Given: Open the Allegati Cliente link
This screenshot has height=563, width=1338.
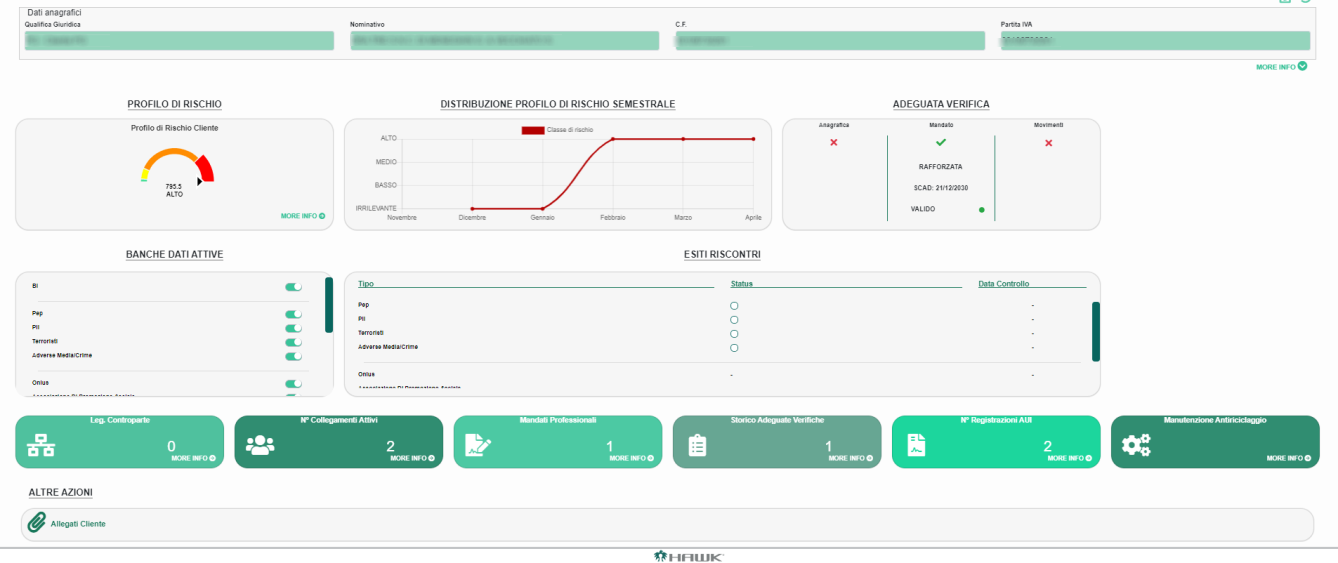Looking at the screenshot, I should [78, 524].
